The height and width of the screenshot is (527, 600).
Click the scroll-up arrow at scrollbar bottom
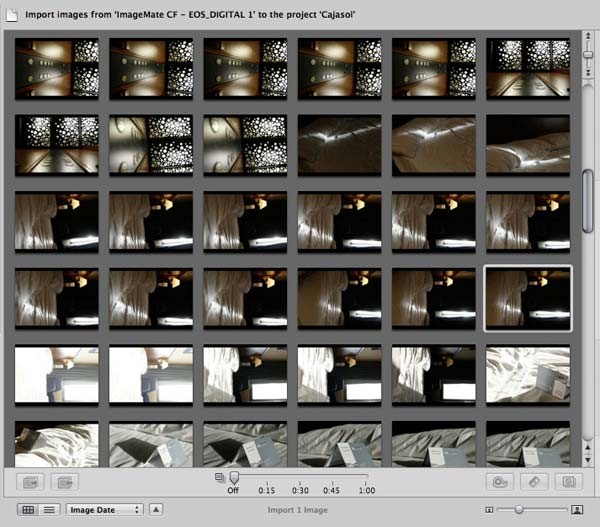(x=588, y=448)
